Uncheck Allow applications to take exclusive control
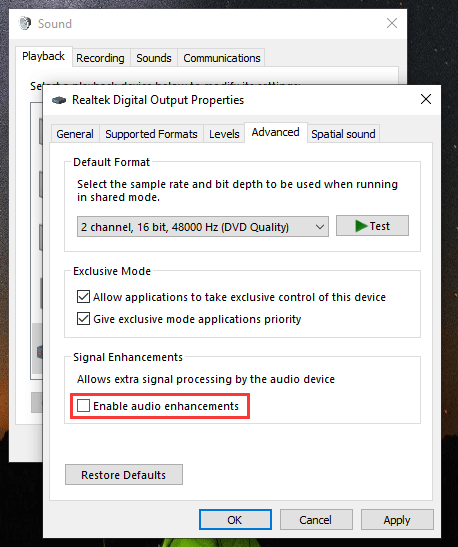458x547 pixels. 83,297
